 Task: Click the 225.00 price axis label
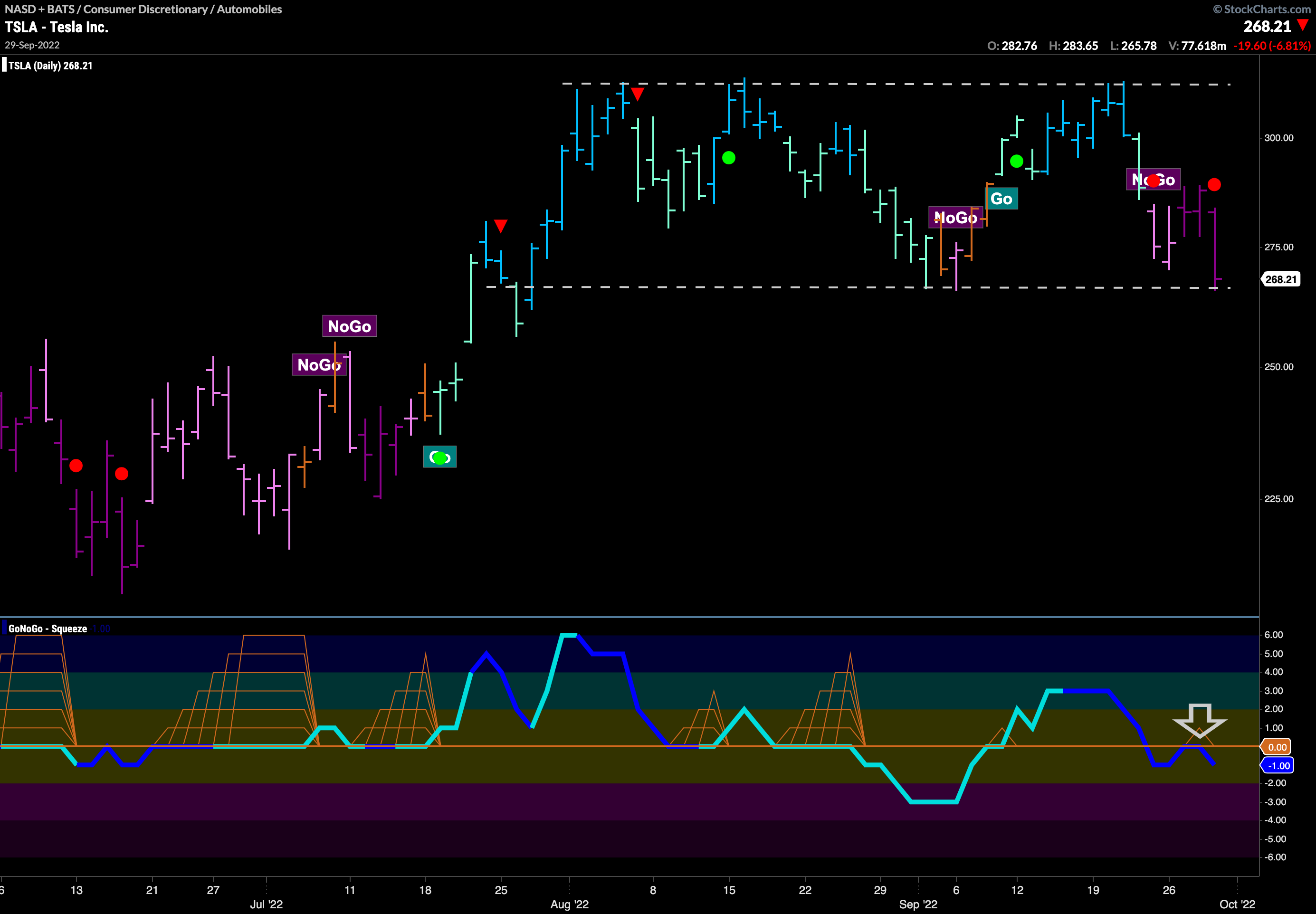pos(1279,499)
